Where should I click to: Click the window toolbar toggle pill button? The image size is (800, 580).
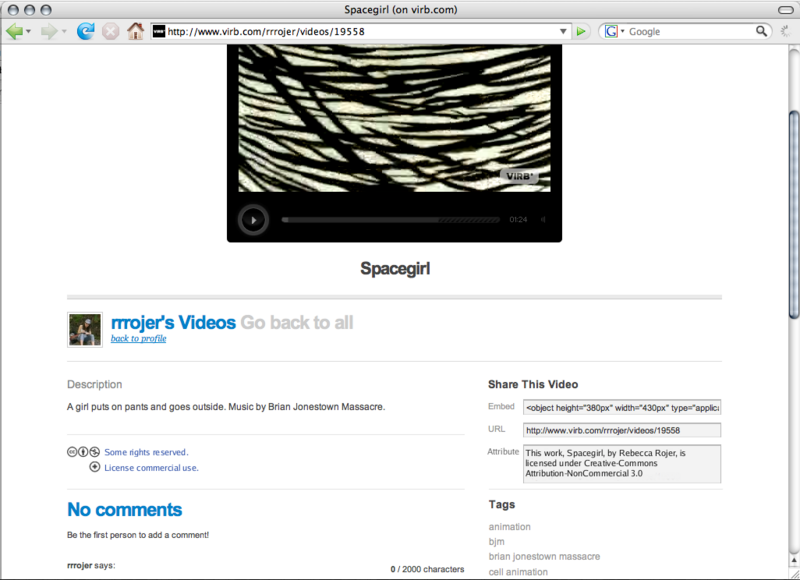coord(785,10)
